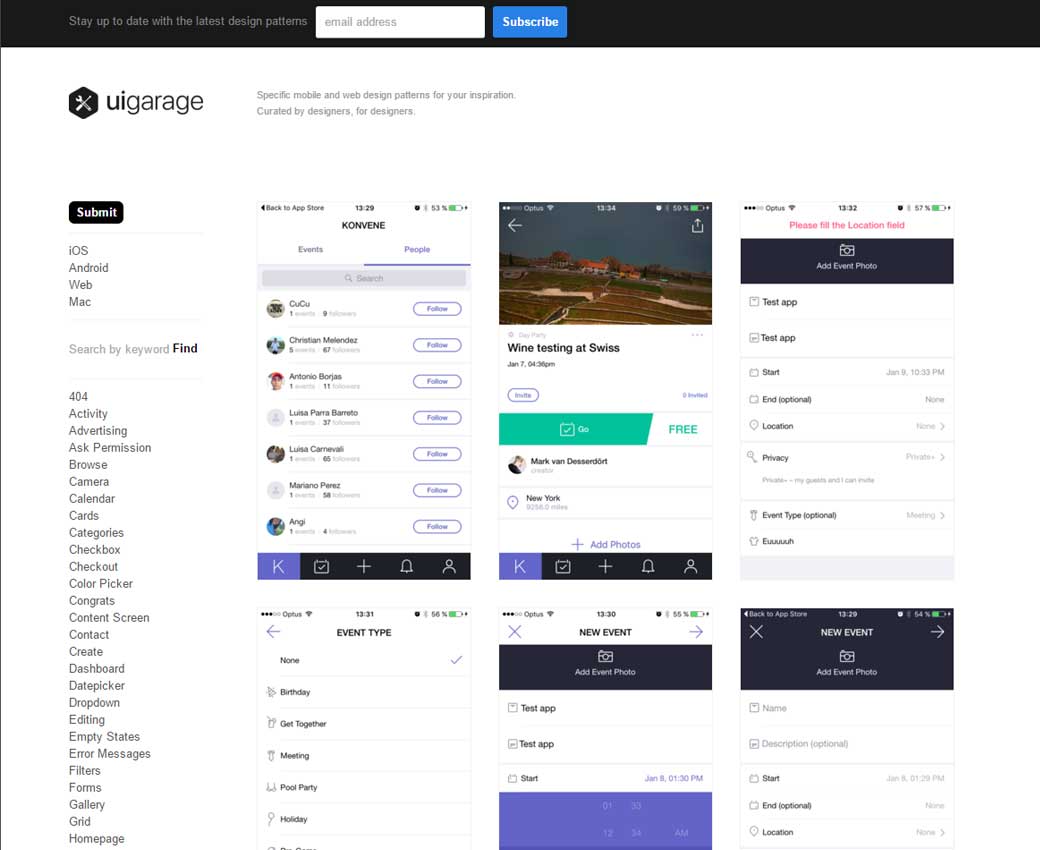
Task: Click the email address input field
Action: (400, 22)
